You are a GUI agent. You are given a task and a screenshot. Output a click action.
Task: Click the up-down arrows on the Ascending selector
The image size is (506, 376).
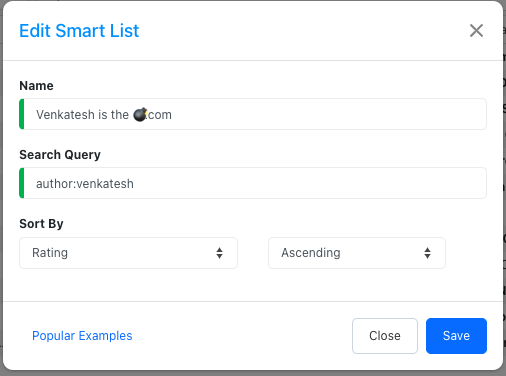(x=427, y=253)
